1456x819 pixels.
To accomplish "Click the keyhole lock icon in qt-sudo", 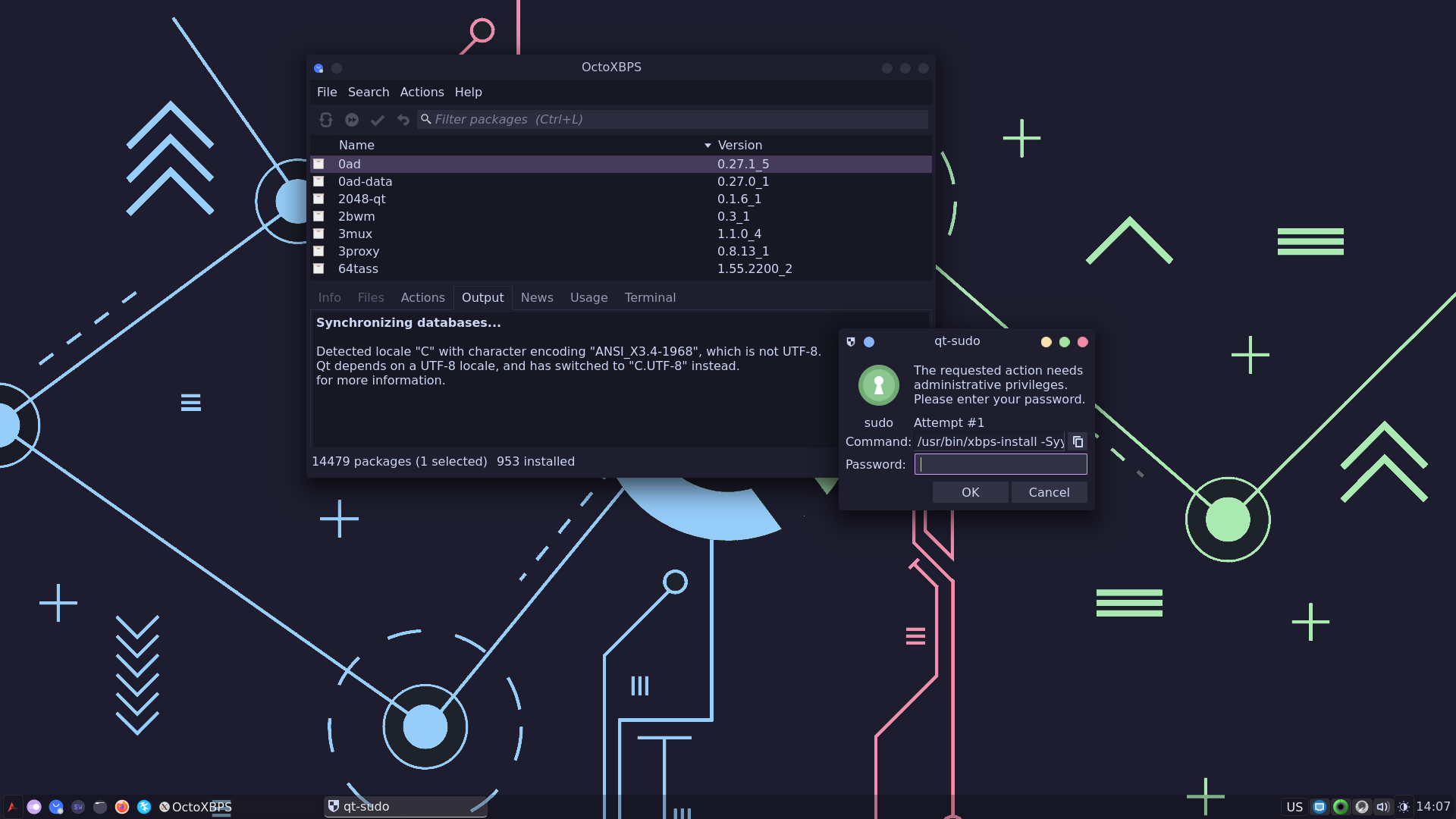I will click(879, 385).
